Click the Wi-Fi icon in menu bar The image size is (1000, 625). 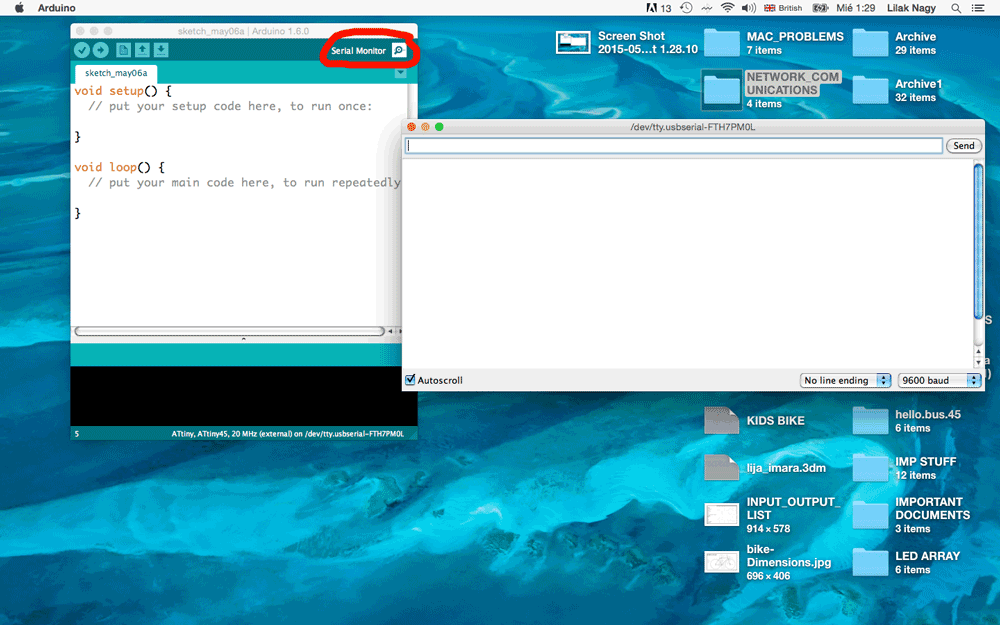727,8
